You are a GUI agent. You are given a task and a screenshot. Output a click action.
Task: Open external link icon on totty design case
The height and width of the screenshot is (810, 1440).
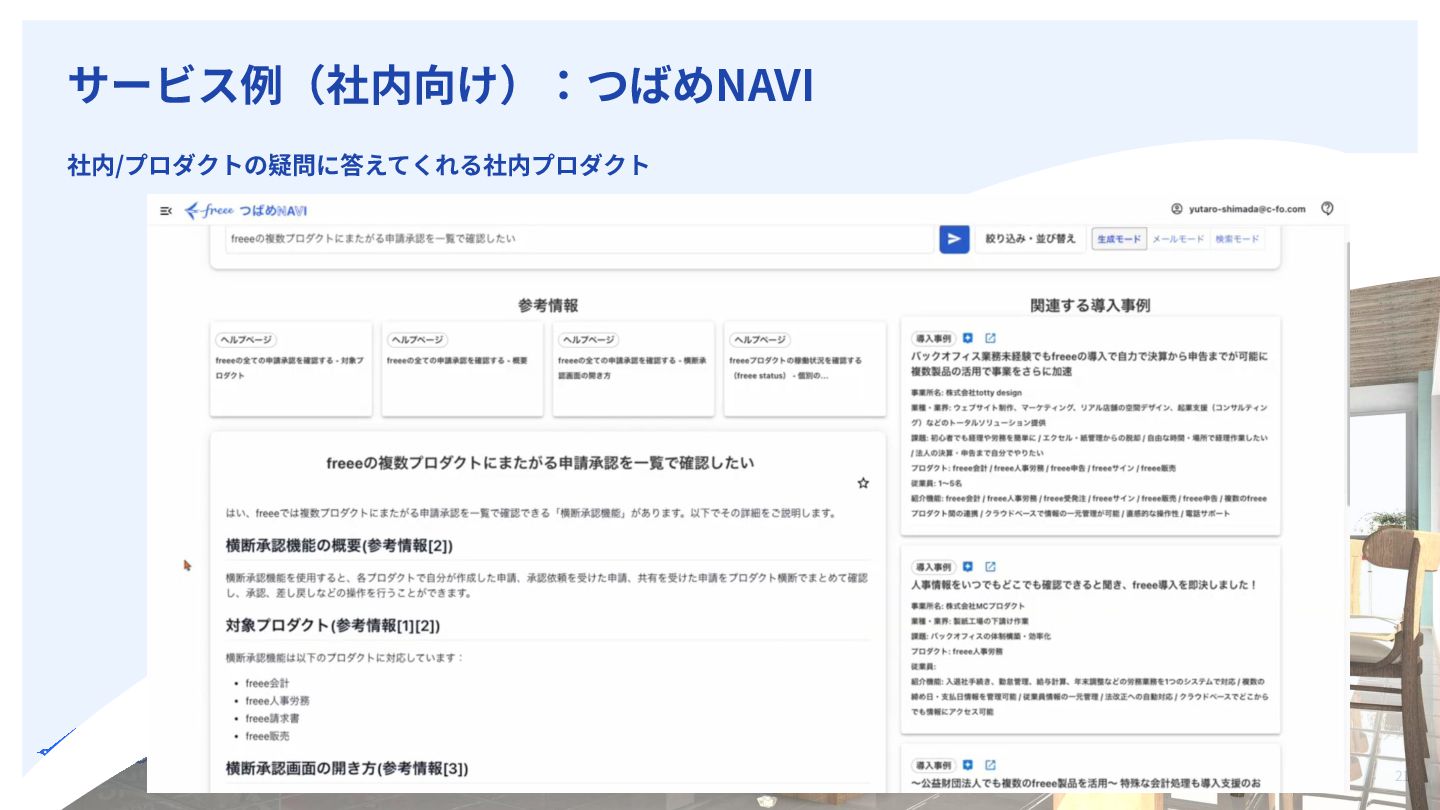991,339
